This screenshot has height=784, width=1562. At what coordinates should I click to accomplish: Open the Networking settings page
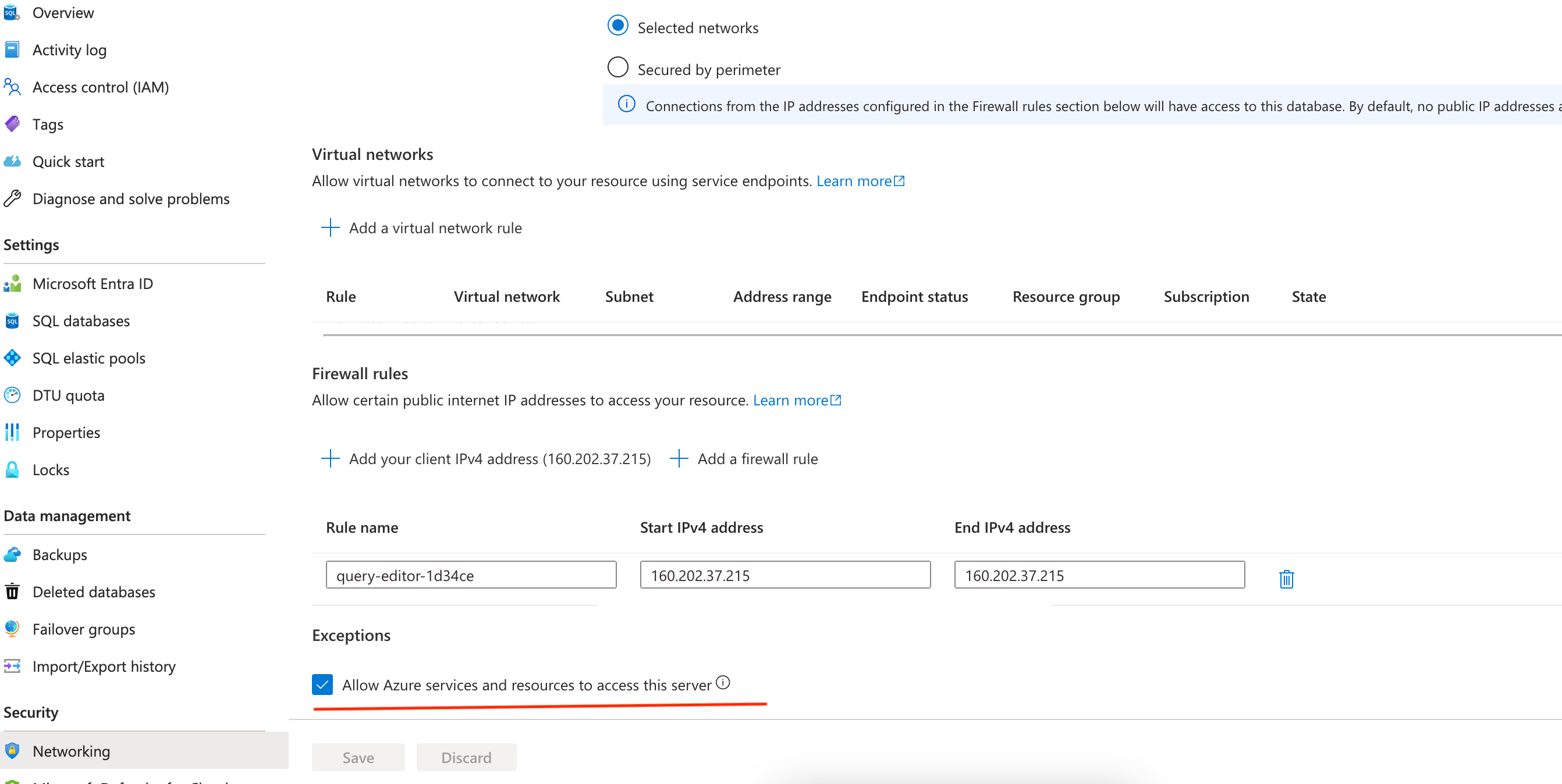71,751
